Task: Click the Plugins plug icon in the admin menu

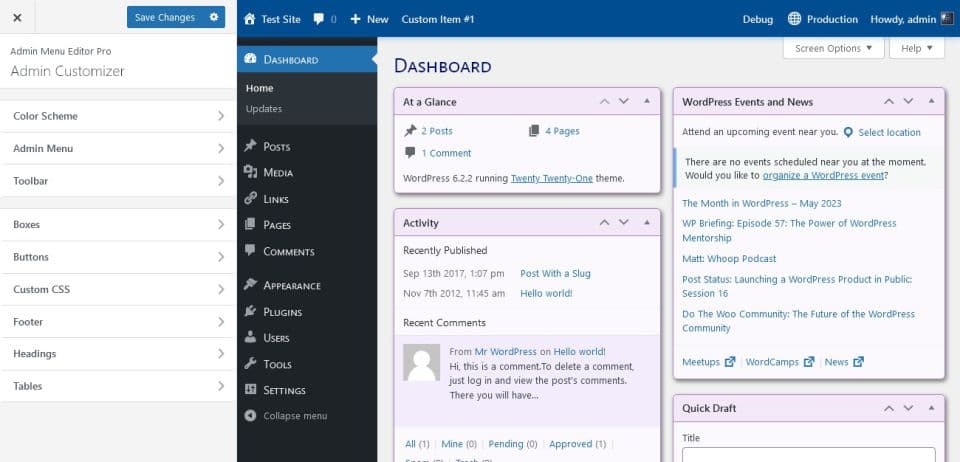Action: pyautogui.click(x=250, y=311)
